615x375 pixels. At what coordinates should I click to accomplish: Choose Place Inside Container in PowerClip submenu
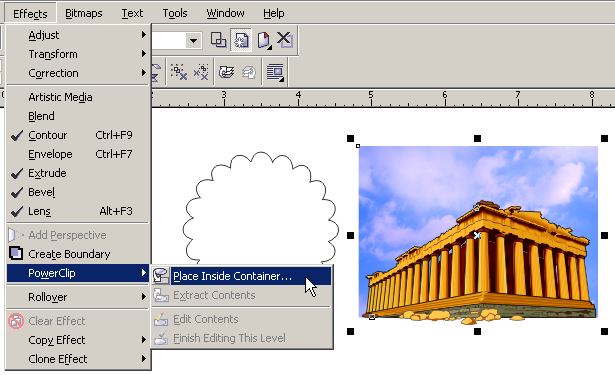[242, 276]
